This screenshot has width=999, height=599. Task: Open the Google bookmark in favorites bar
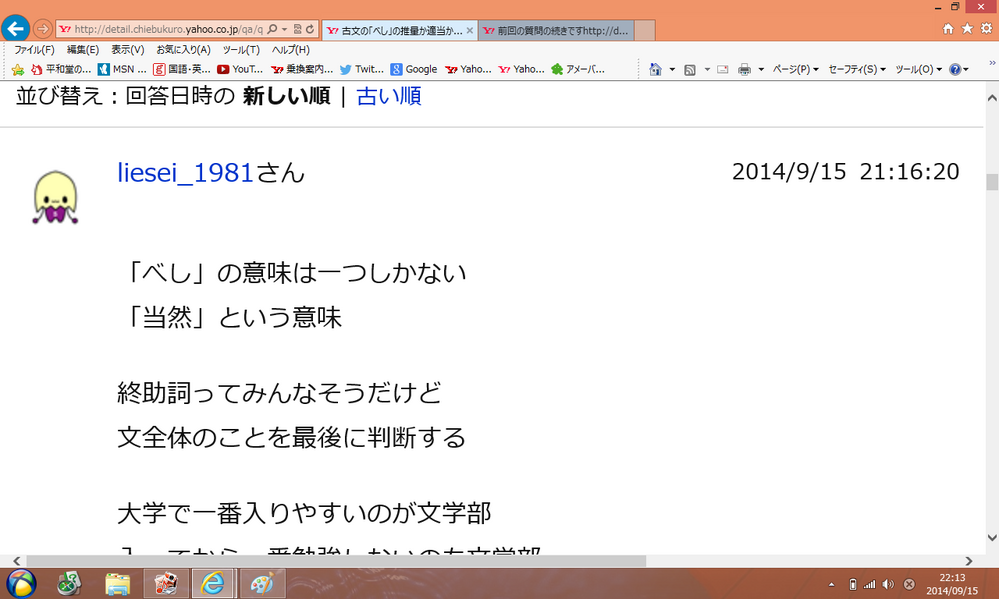414,69
